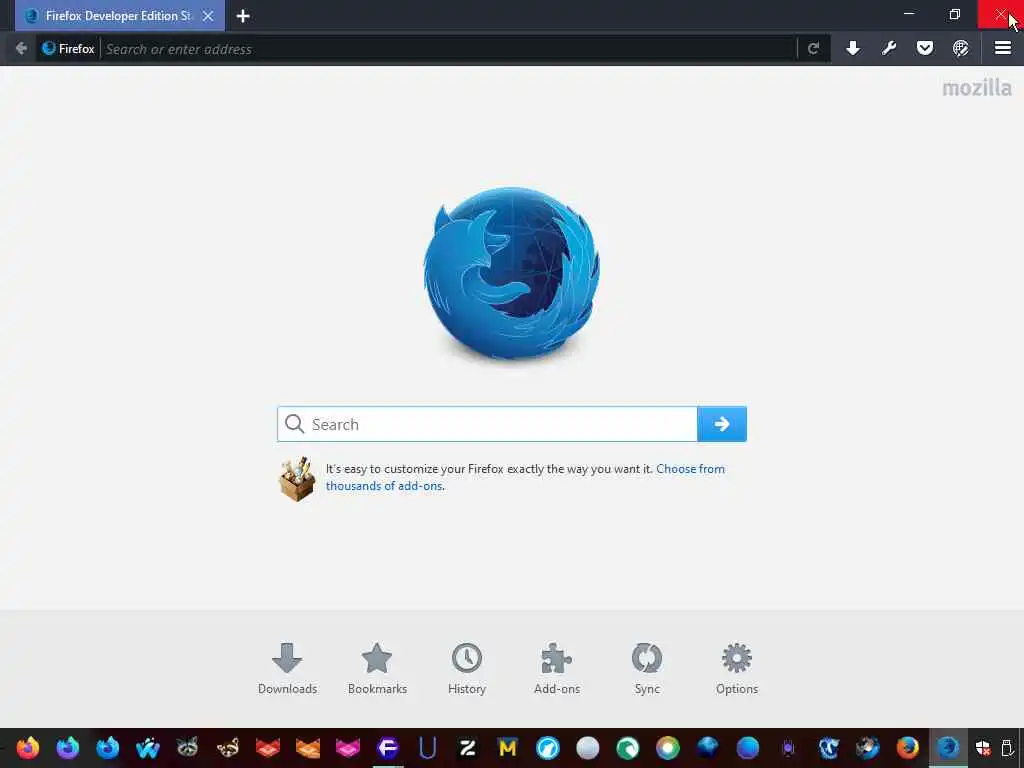This screenshot has height=768, width=1024.
Task: Click the magnifier icon inside the search box
Action: (295, 424)
